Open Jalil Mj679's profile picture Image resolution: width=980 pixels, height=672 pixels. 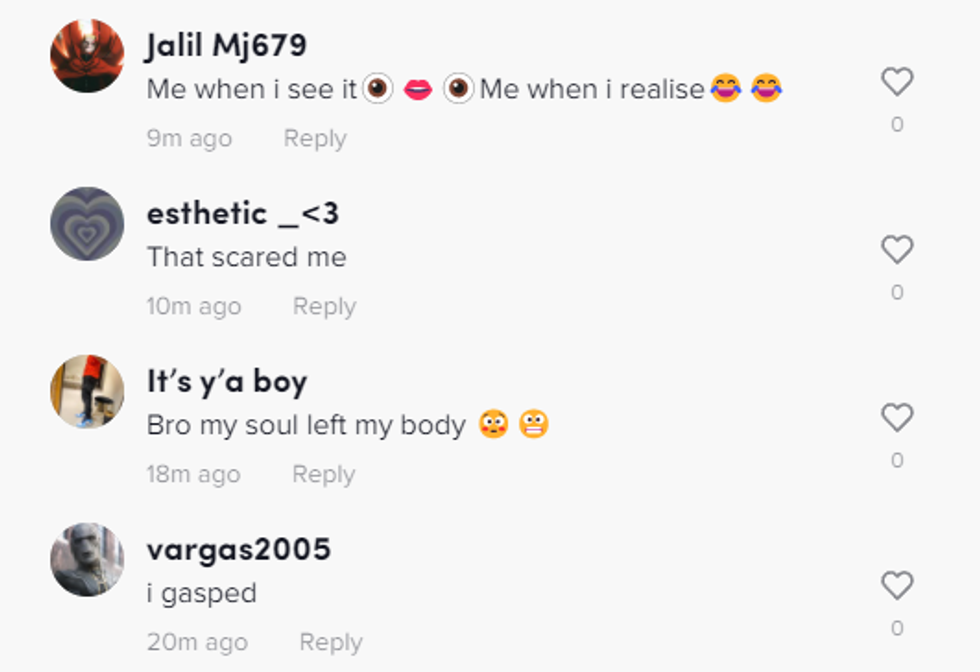(x=87, y=56)
